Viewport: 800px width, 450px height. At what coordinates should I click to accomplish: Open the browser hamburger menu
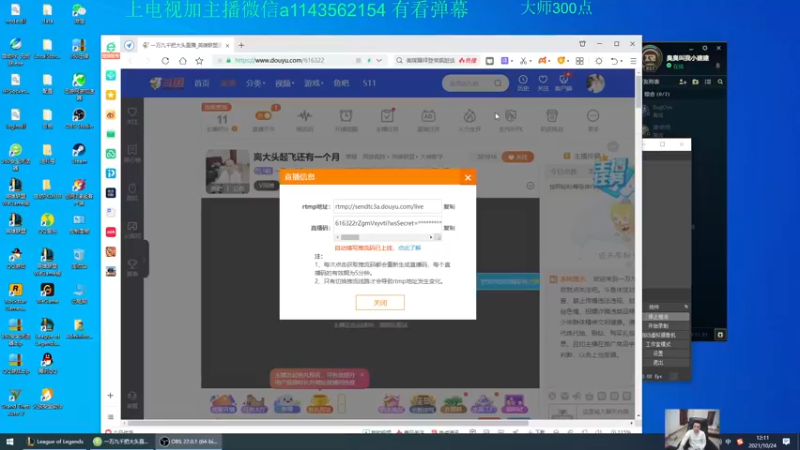pos(633,61)
